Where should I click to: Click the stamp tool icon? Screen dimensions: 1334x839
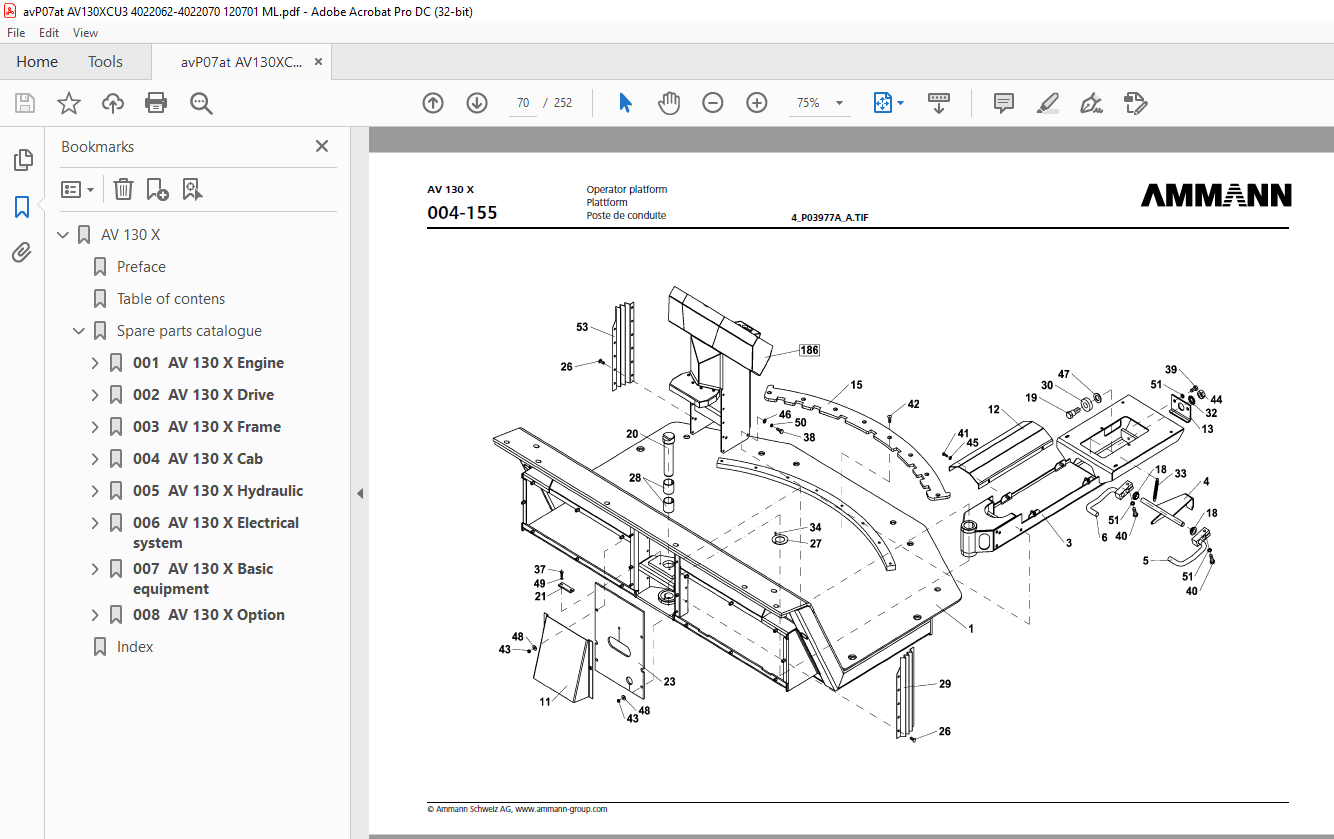[1135, 103]
